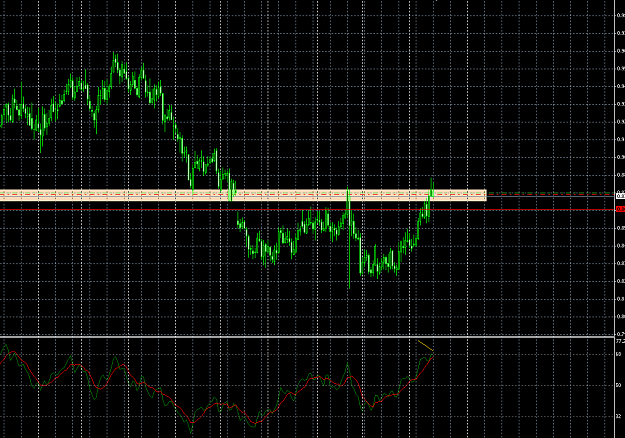Select the red signal line in indicator pane
The height and width of the screenshot is (438, 625).
pos(215,389)
